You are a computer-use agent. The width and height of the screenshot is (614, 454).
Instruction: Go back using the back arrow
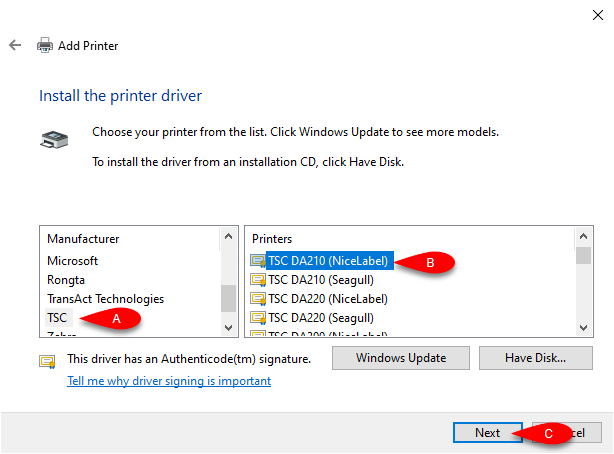pyautogui.click(x=15, y=45)
